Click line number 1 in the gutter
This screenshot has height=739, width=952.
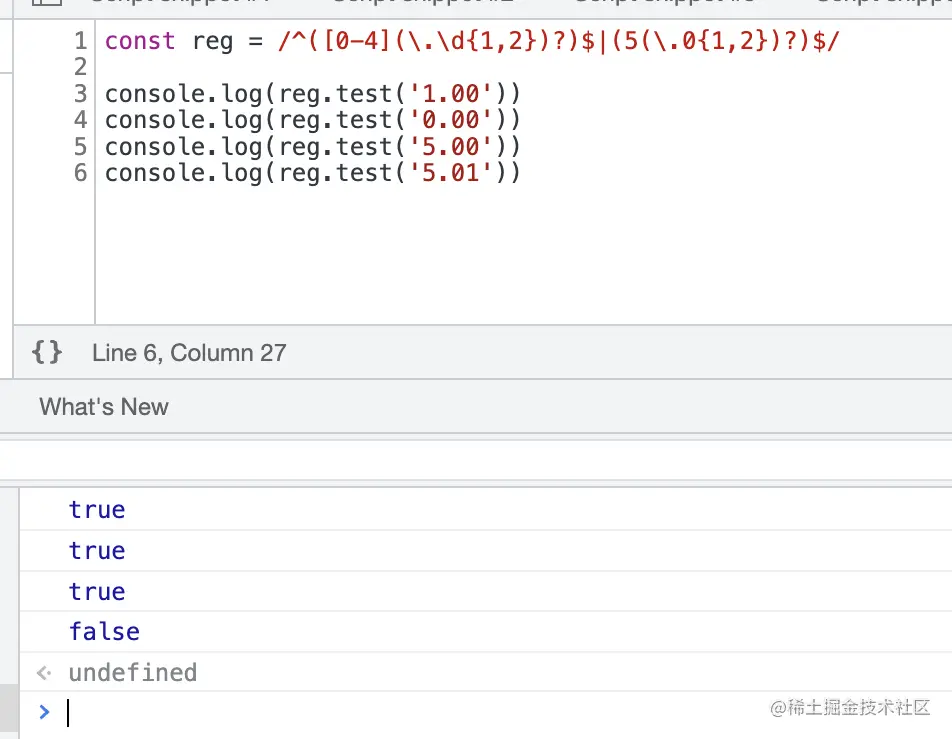(x=79, y=41)
